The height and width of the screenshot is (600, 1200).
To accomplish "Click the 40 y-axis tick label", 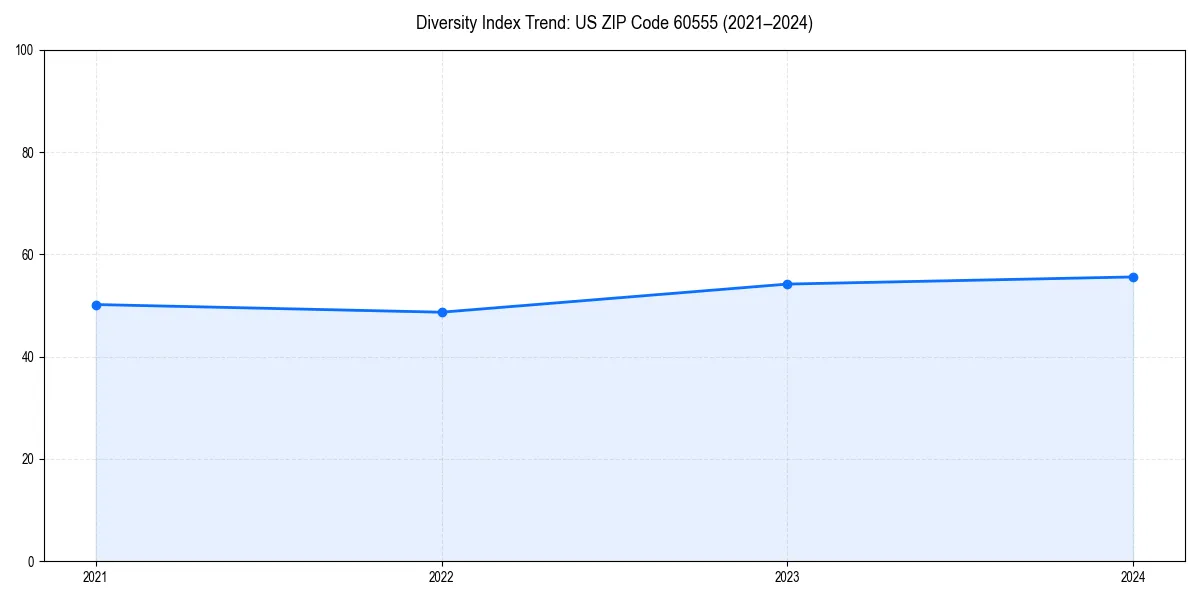I will tap(27, 355).
